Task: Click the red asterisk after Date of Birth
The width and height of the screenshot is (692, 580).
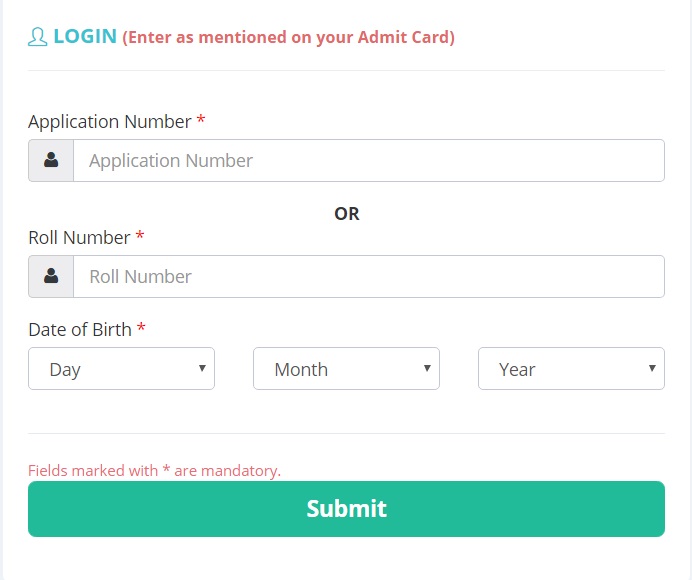Action: 141,327
